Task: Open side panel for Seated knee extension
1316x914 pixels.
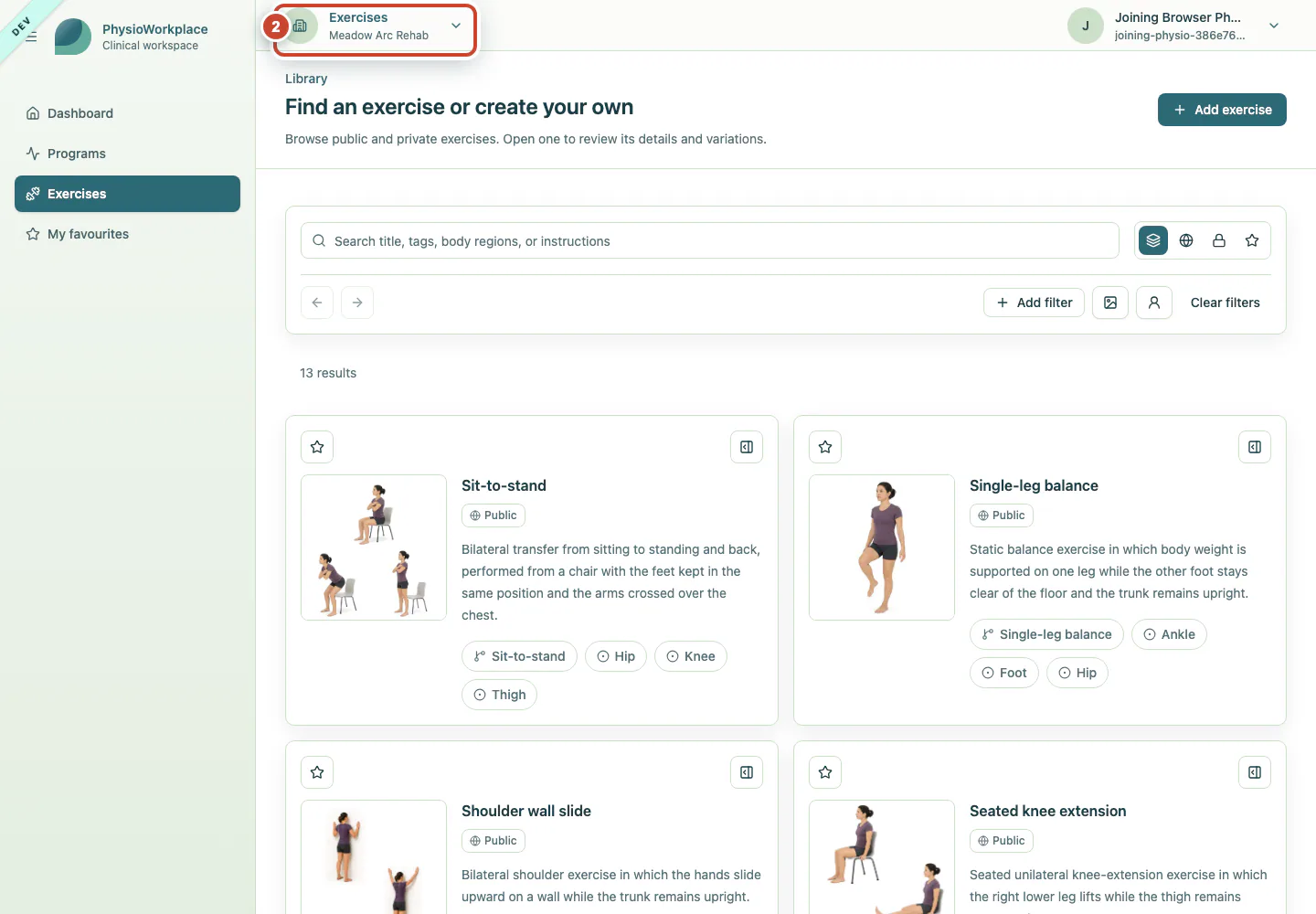Action: 1255,772
